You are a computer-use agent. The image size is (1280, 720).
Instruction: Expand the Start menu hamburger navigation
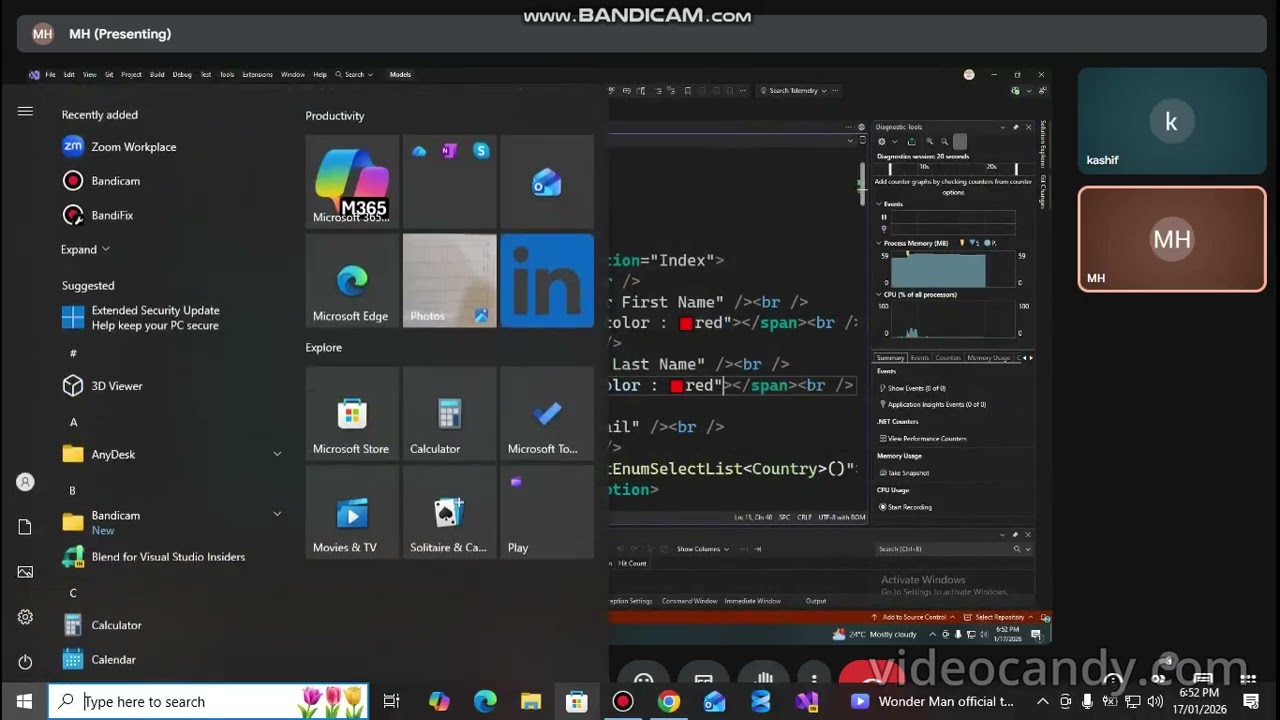coord(25,111)
